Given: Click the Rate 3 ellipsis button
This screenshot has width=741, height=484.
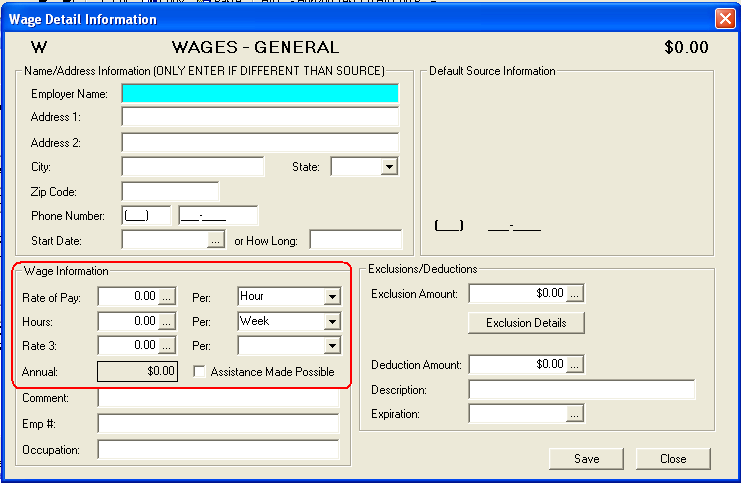Looking at the screenshot, I should pos(167,345).
